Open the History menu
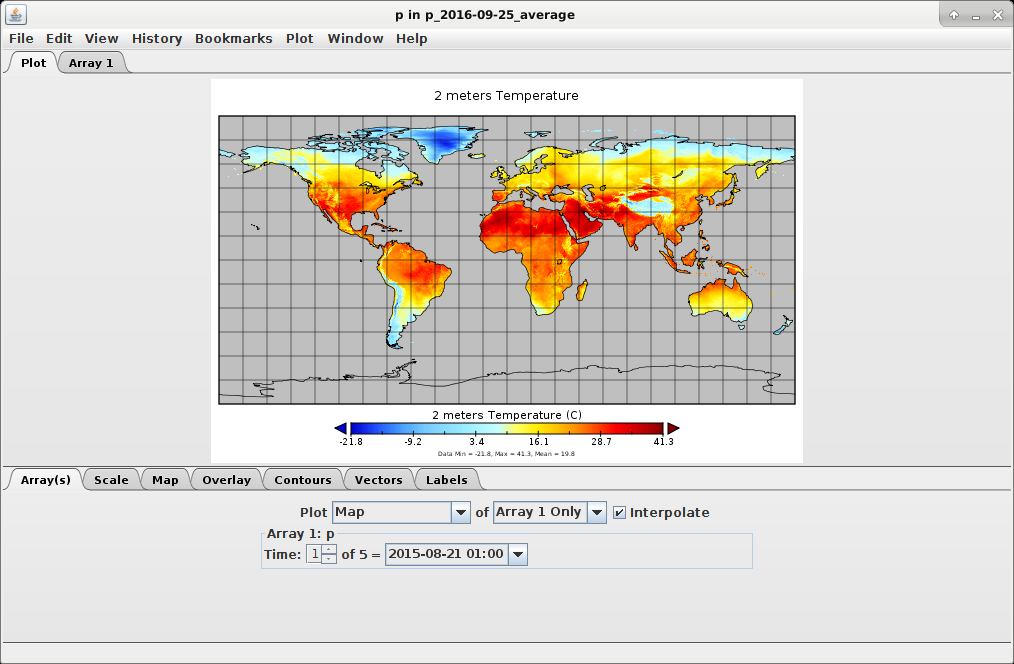1014x664 pixels. pyautogui.click(x=156, y=39)
